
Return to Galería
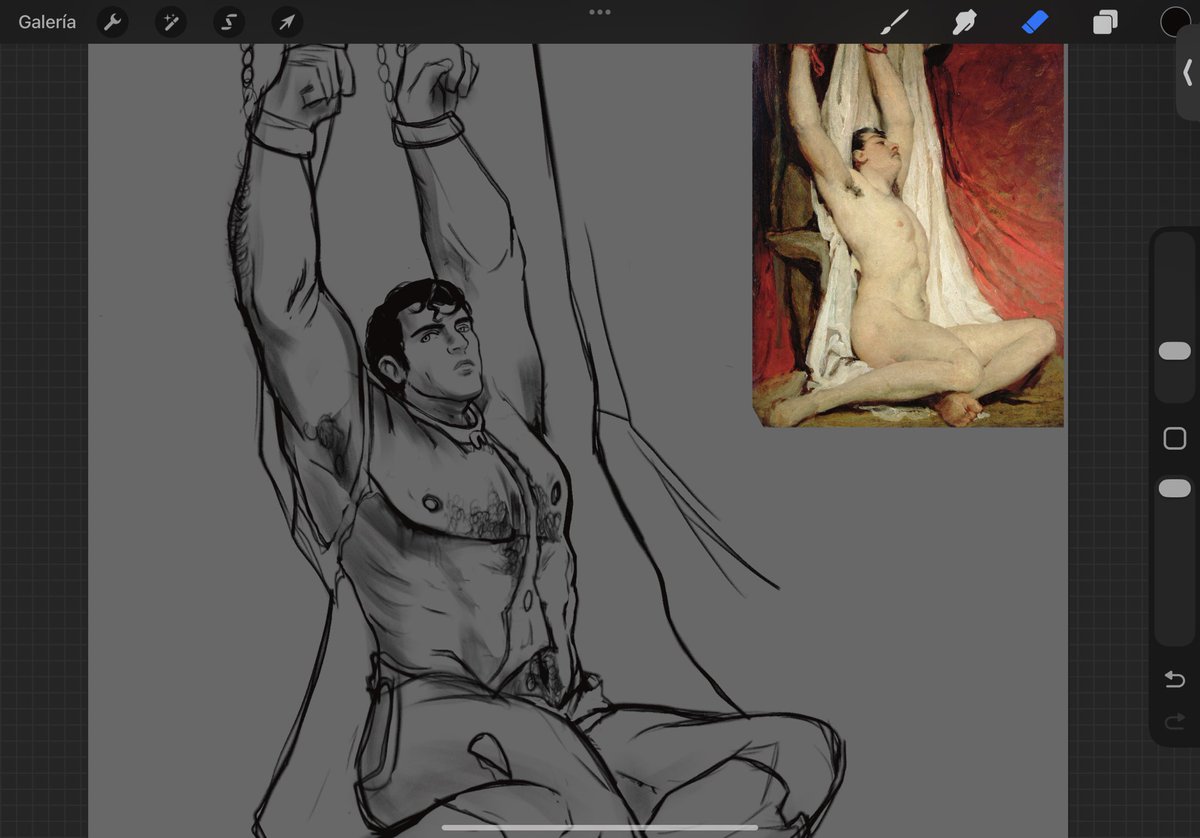[x=46, y=21]
